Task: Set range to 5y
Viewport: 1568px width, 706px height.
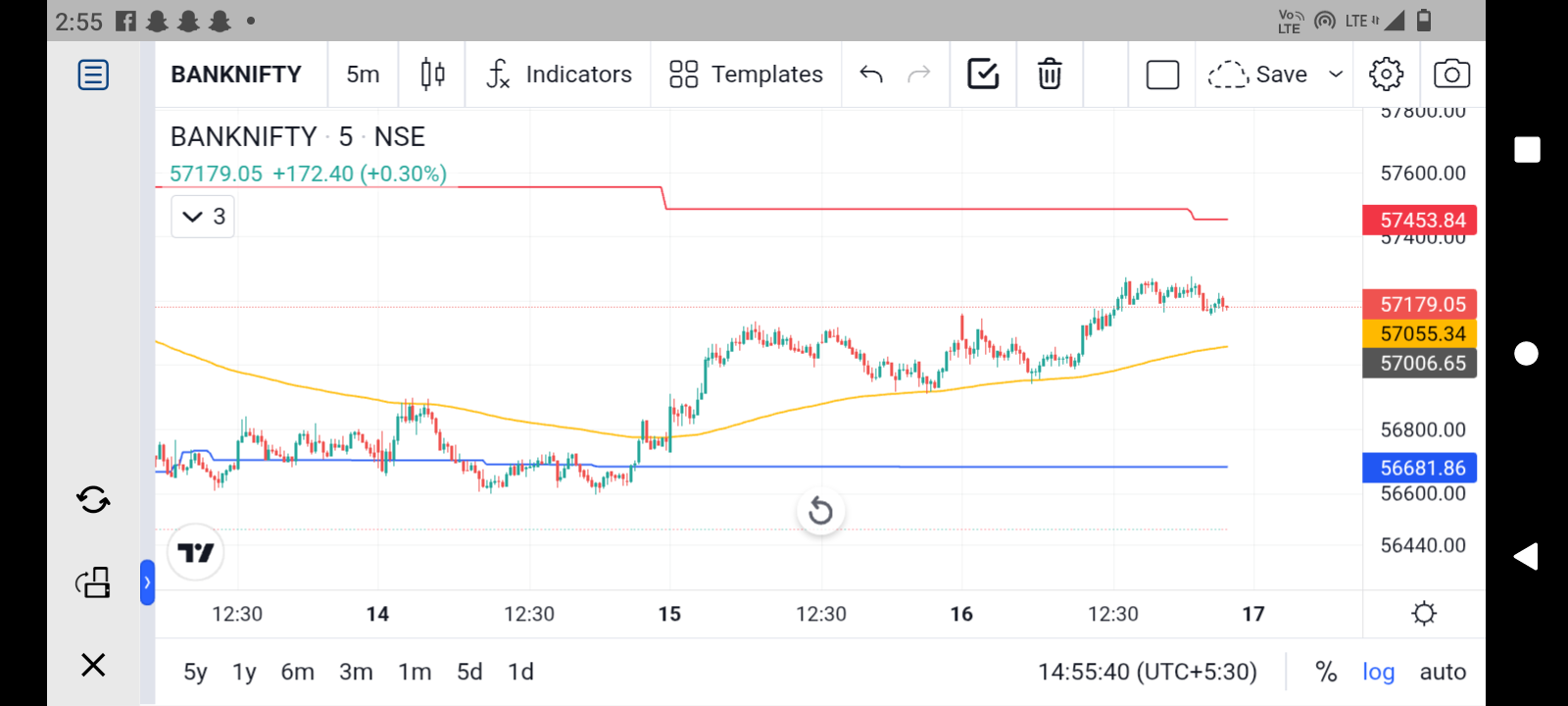Action: pyautogui.click(x=195, y=672)
